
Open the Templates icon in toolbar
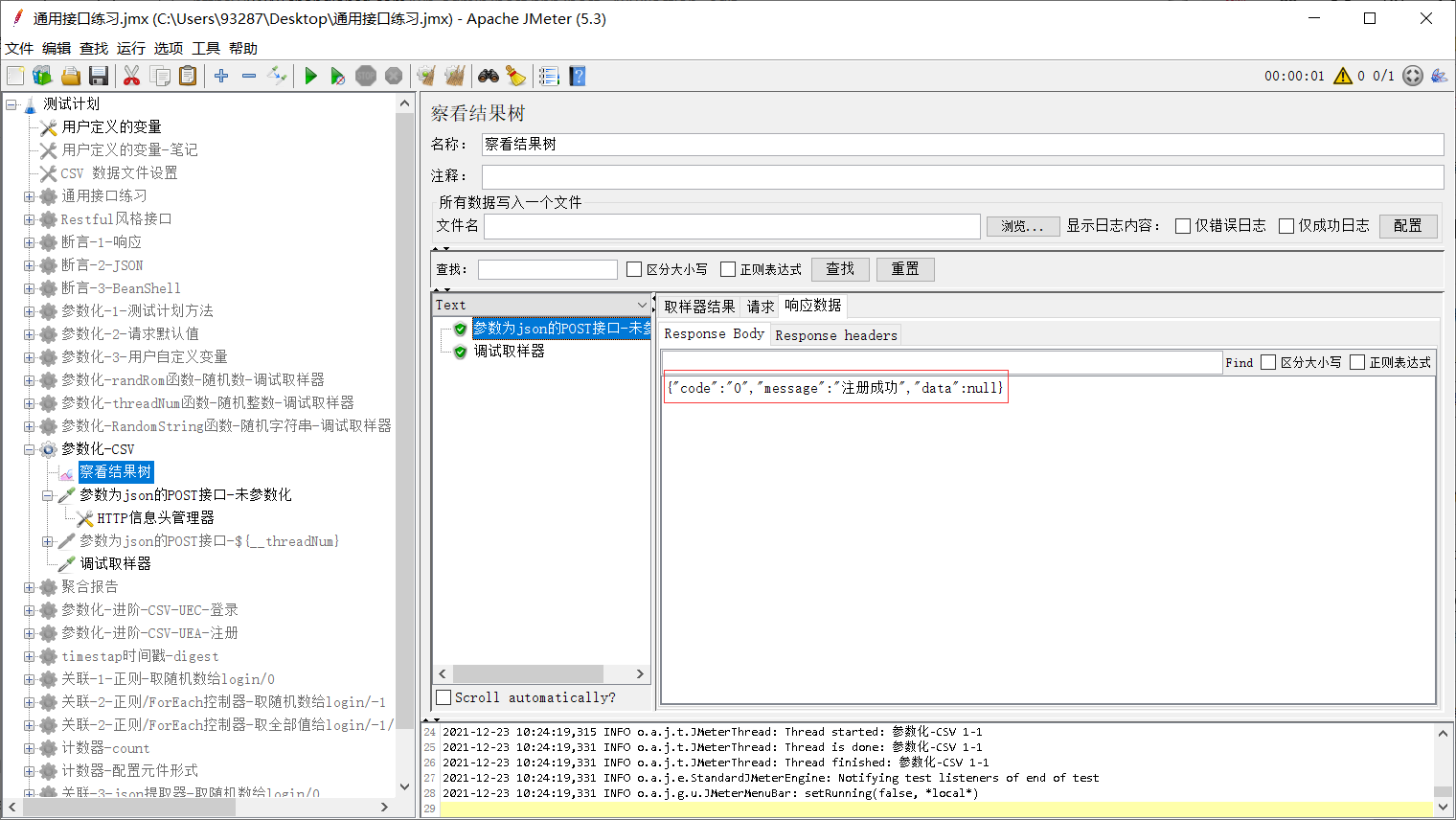[42, 76]
